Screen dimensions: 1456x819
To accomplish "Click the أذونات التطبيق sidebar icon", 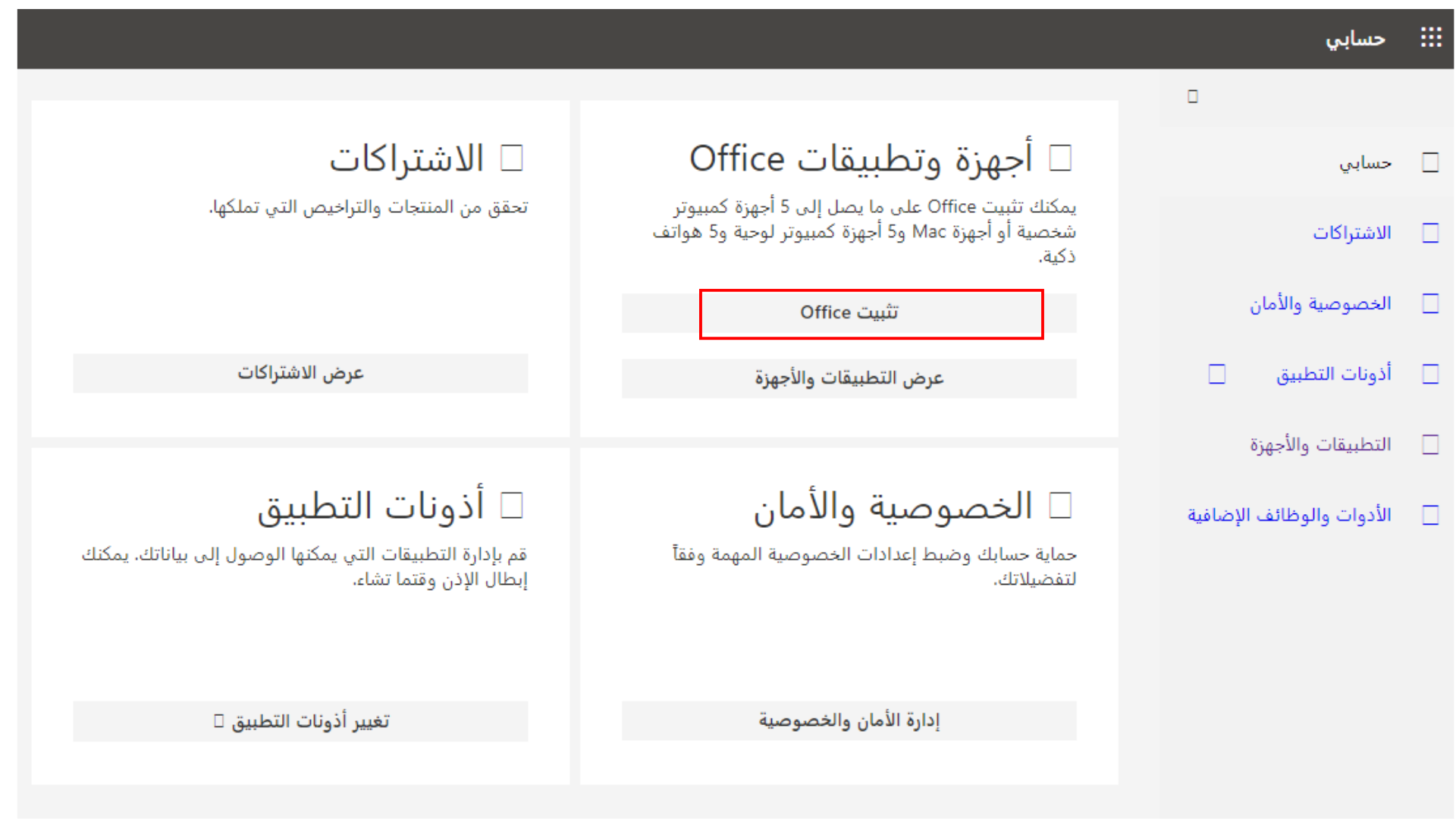I will pyautogui.click(x=1430, y=374).
